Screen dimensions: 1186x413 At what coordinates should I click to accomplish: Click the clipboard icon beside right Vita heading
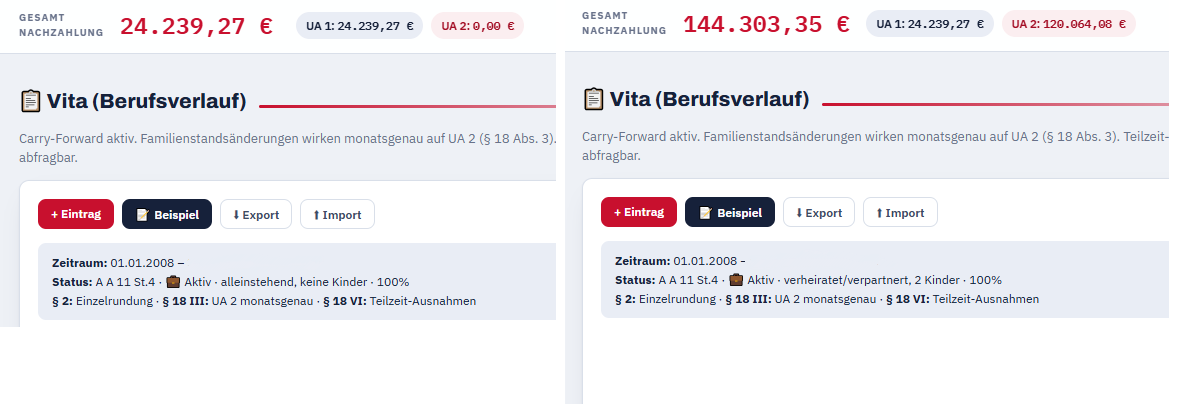(x=593, y=99)
